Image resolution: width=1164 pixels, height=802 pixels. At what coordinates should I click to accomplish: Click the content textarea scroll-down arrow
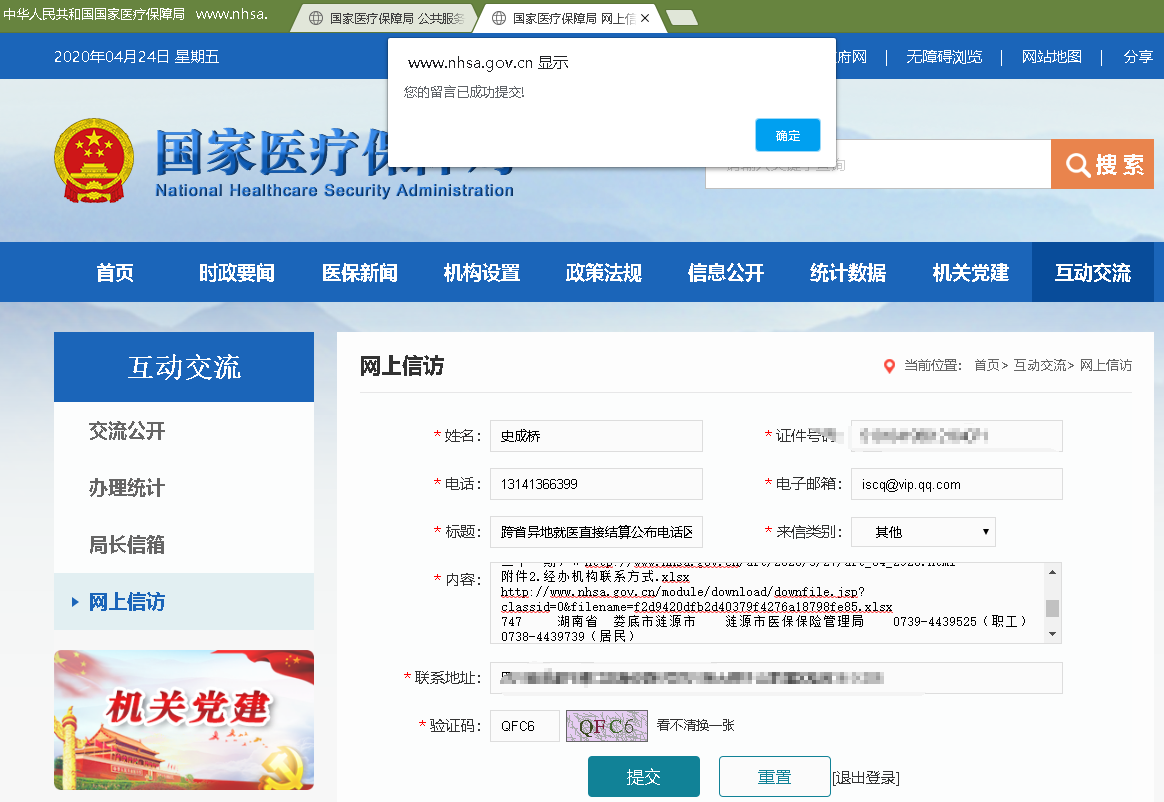[1052, 634]
